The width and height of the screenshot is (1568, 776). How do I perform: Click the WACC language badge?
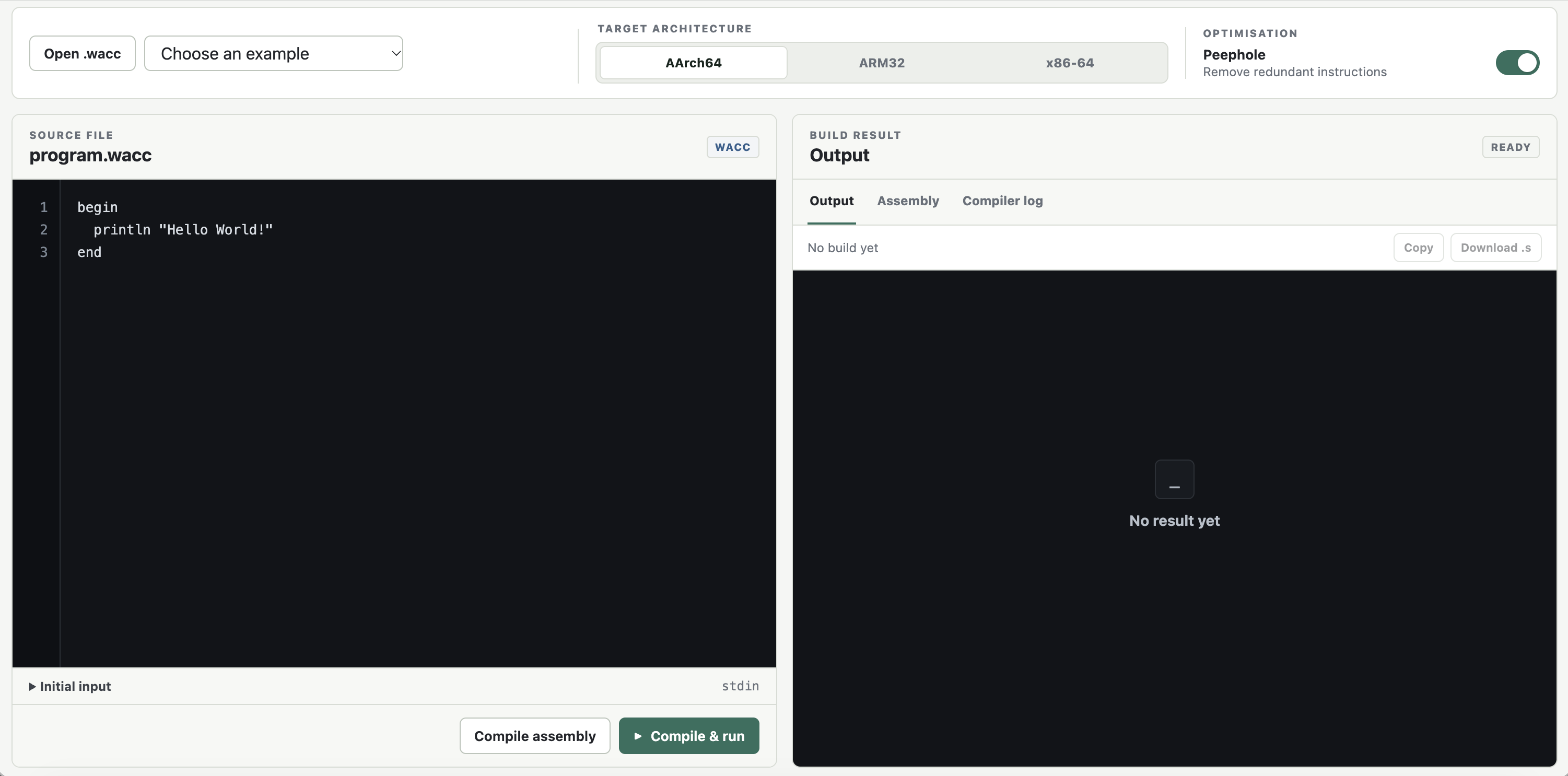coord(732,147)
